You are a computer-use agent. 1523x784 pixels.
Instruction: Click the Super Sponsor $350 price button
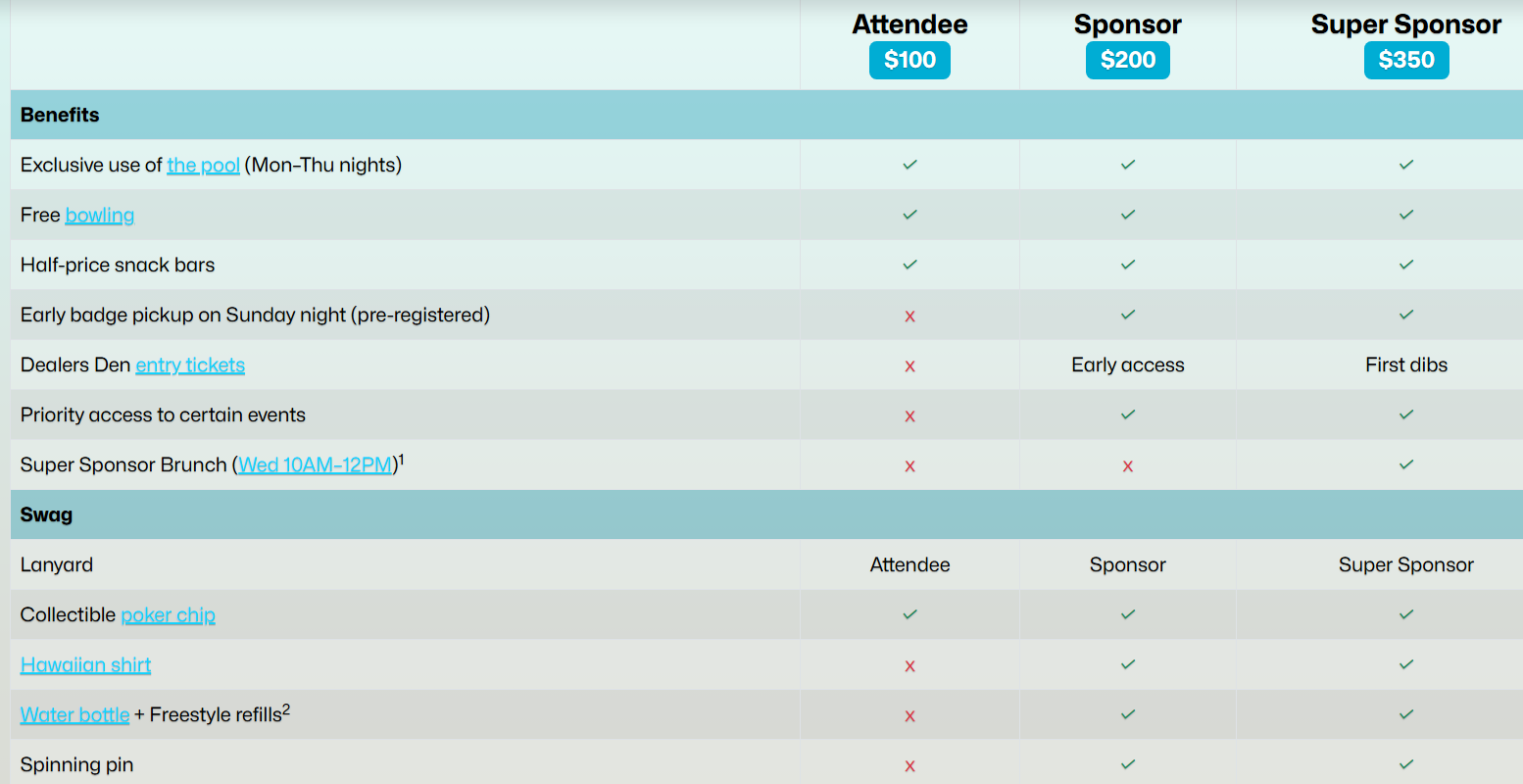1406,60
